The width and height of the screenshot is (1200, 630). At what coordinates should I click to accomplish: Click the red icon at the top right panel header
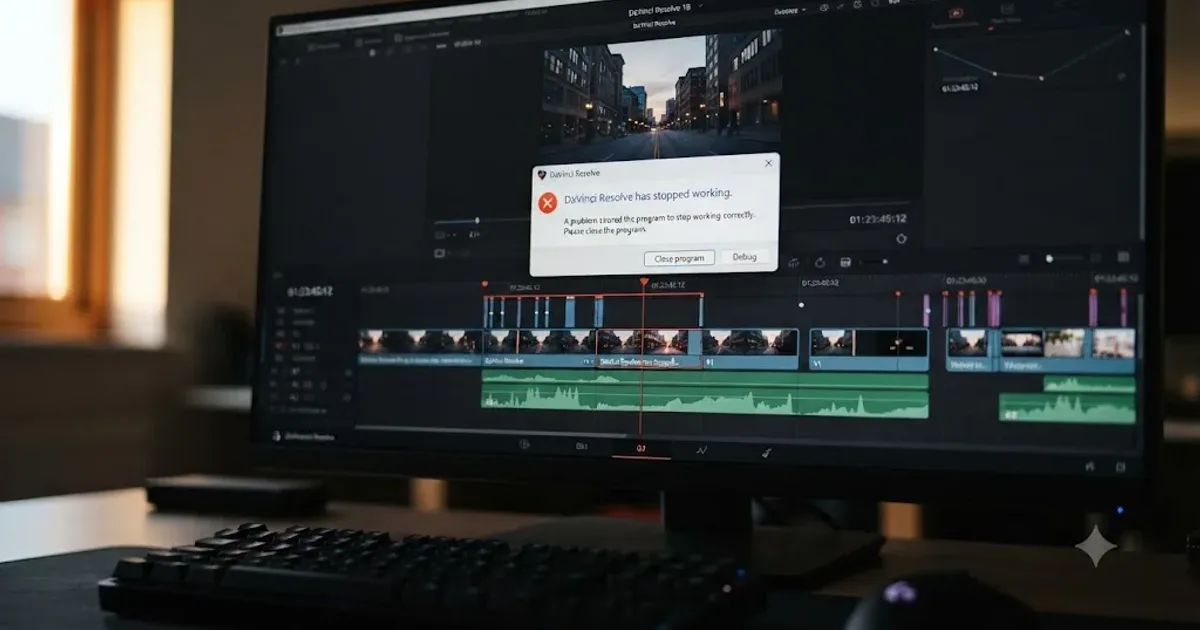tap(956, 13)
